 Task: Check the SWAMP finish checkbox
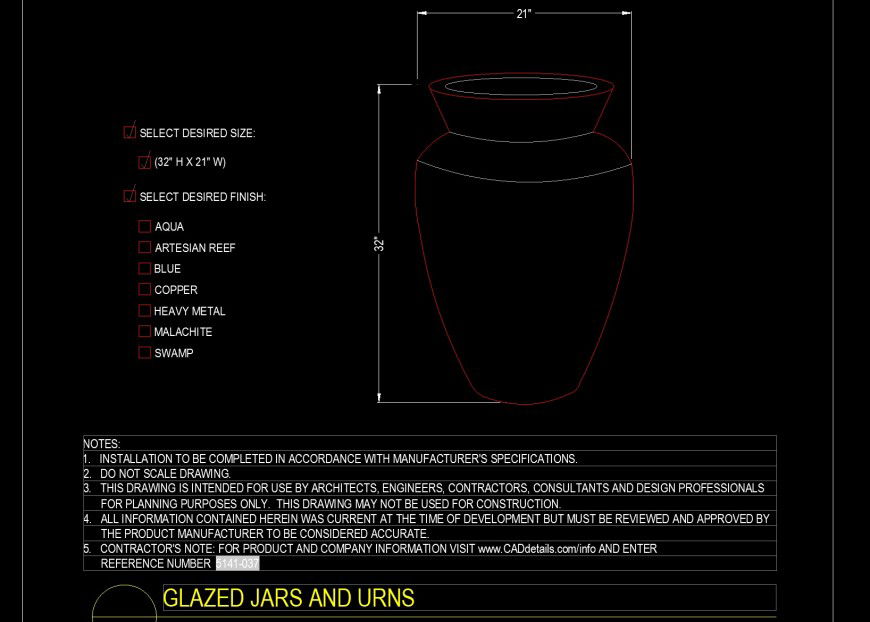(144, 352)
